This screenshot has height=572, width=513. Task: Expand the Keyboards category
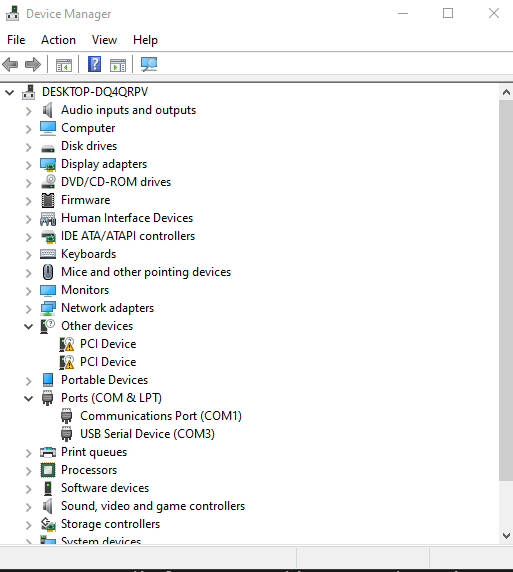pos(28,255)
